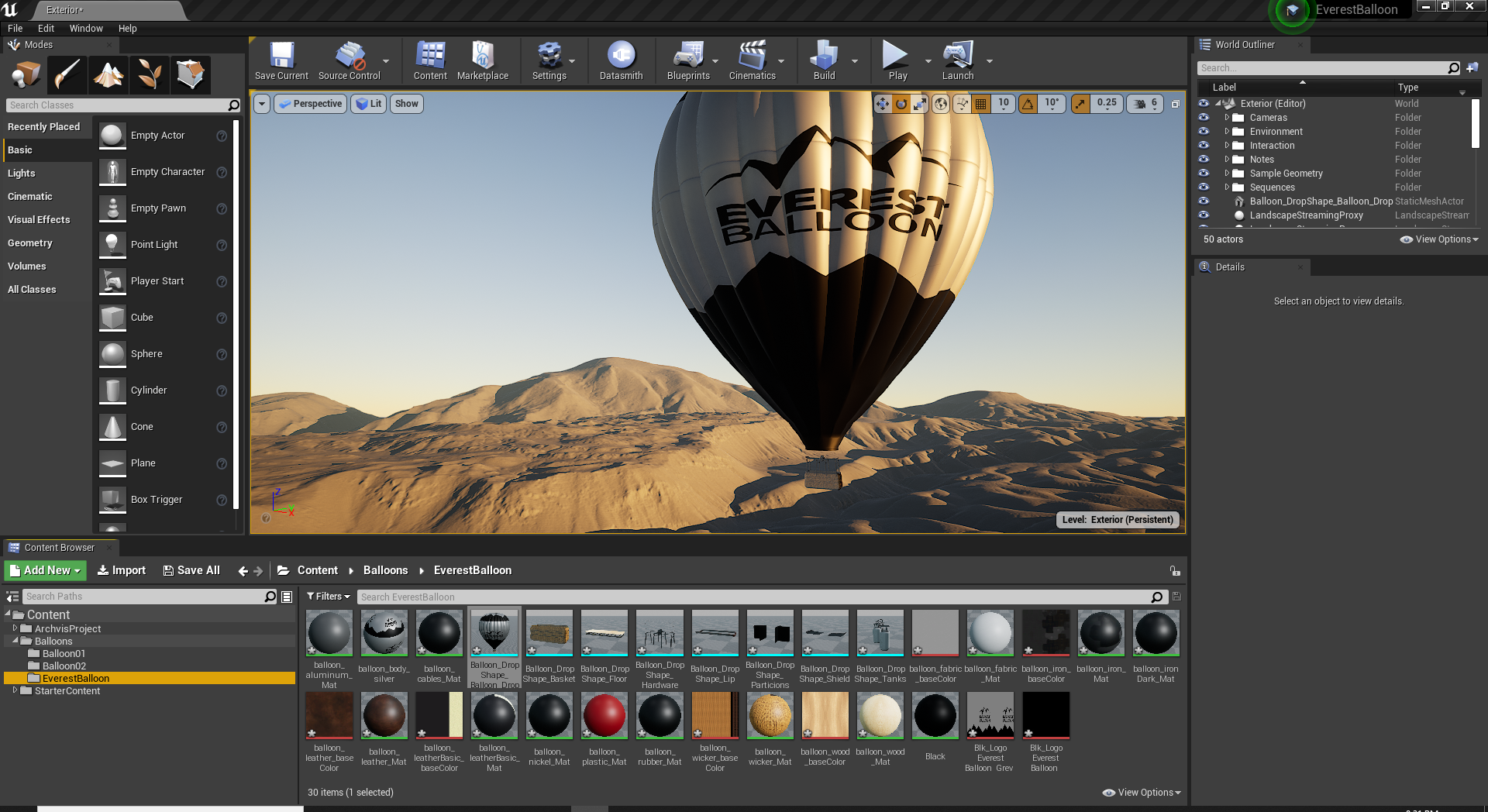The image size is (1488, 812).
Task: Select the translate gizmo tool in viewport
Action: [883, 104]
